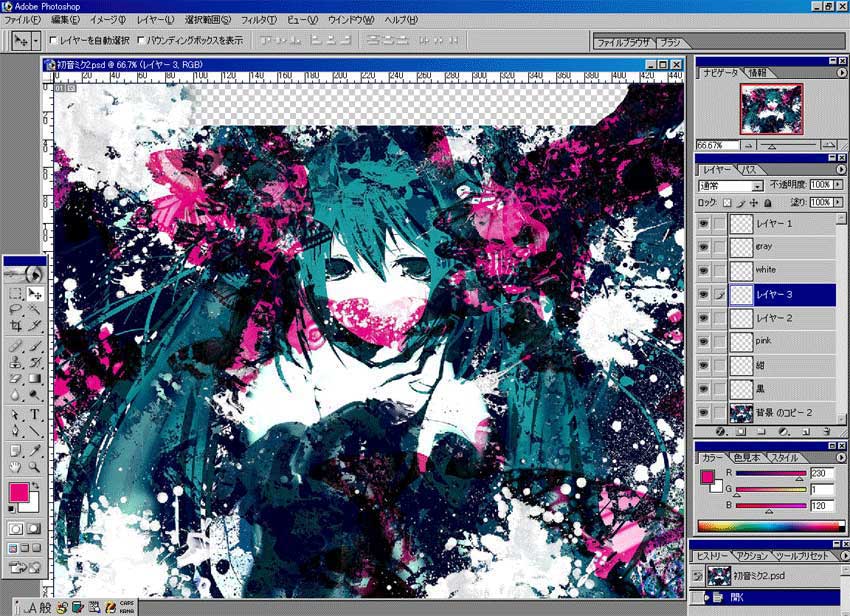Delete layer using trash icon
Image resolution: width=850 pixels, height=616 pixels.
(x=827, y=432)
